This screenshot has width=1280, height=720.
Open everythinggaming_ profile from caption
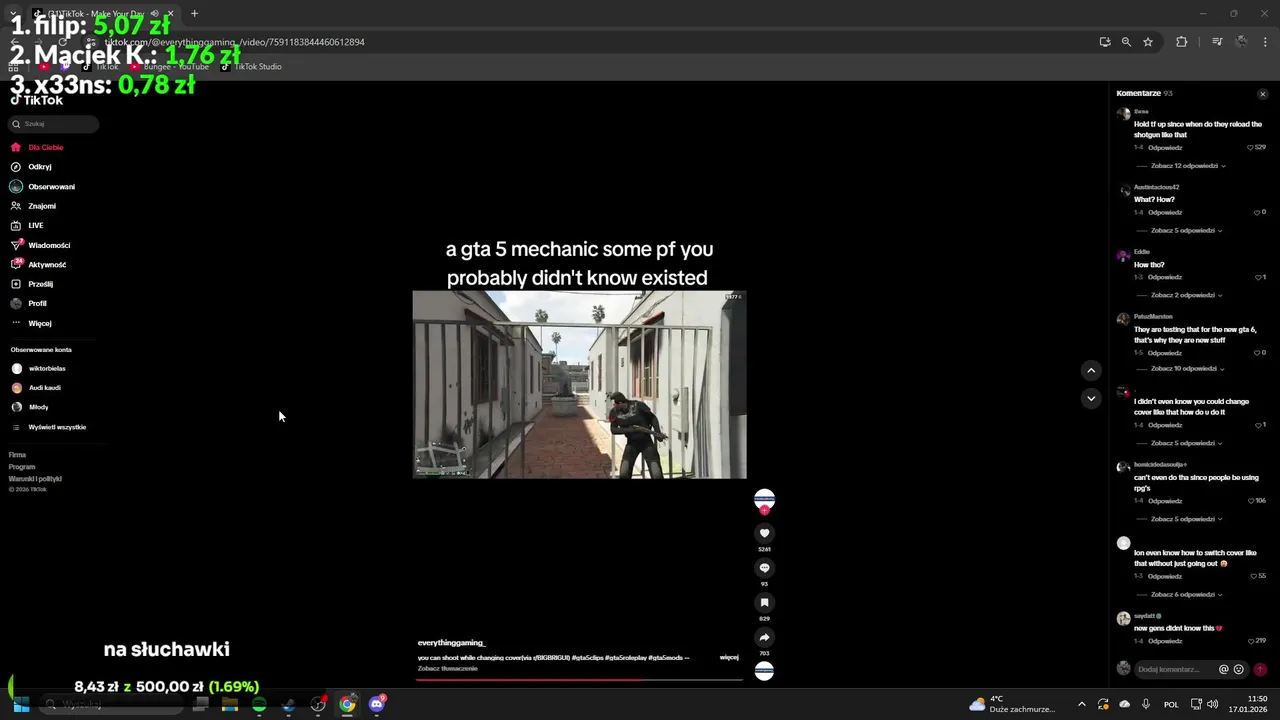pos(451,643)
